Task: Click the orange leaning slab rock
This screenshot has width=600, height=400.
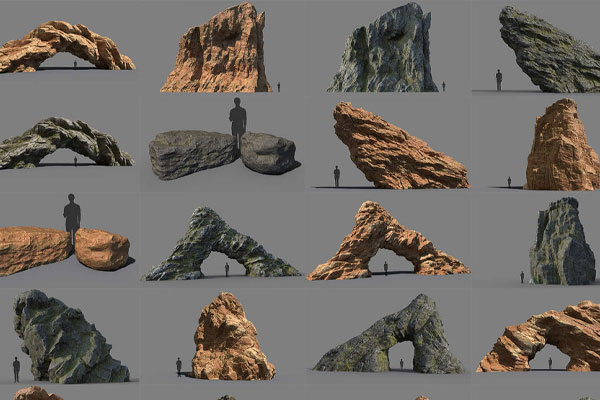Action: (x=397, y=148)
